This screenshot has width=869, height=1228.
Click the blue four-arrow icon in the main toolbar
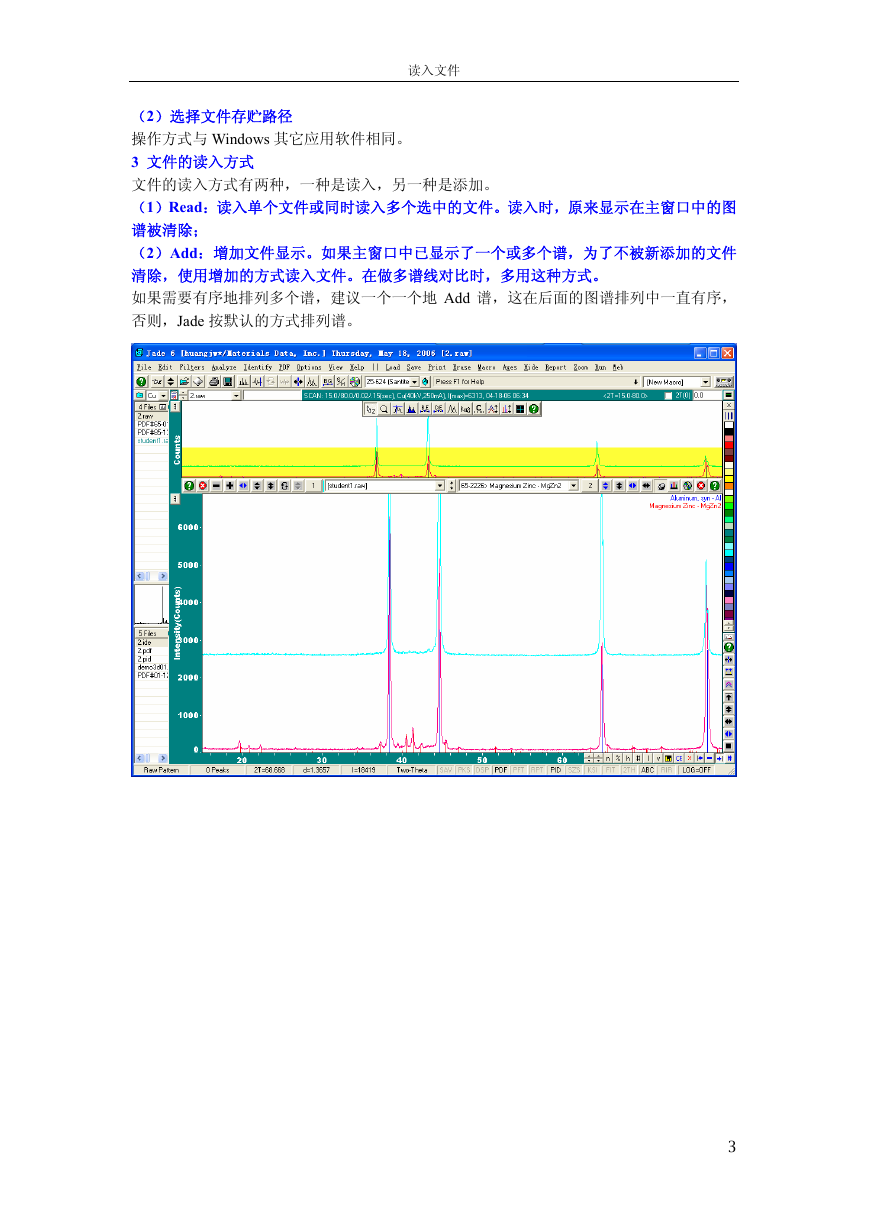click(297, 382)
